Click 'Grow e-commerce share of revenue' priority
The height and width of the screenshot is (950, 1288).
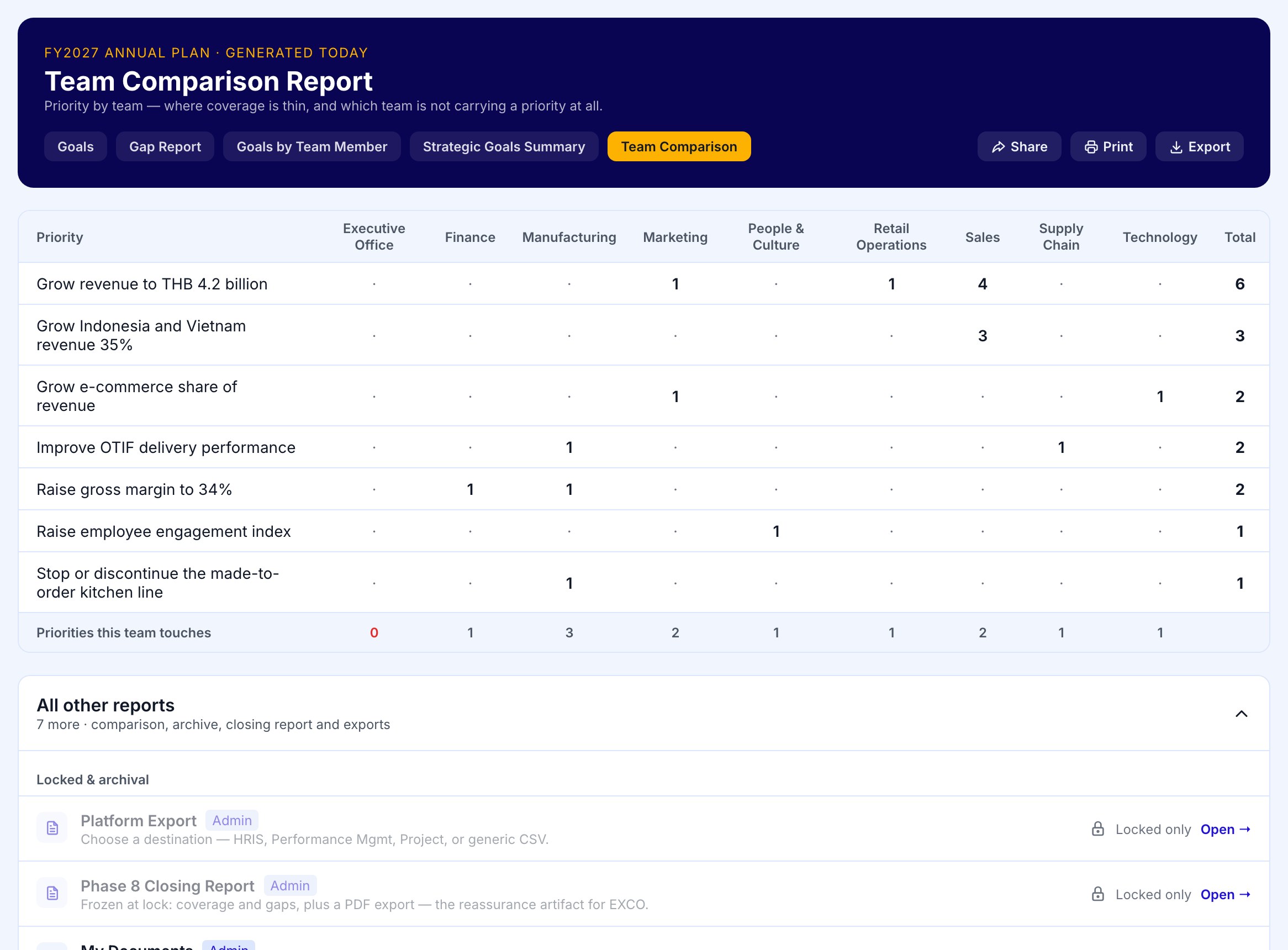coord(136,396)
